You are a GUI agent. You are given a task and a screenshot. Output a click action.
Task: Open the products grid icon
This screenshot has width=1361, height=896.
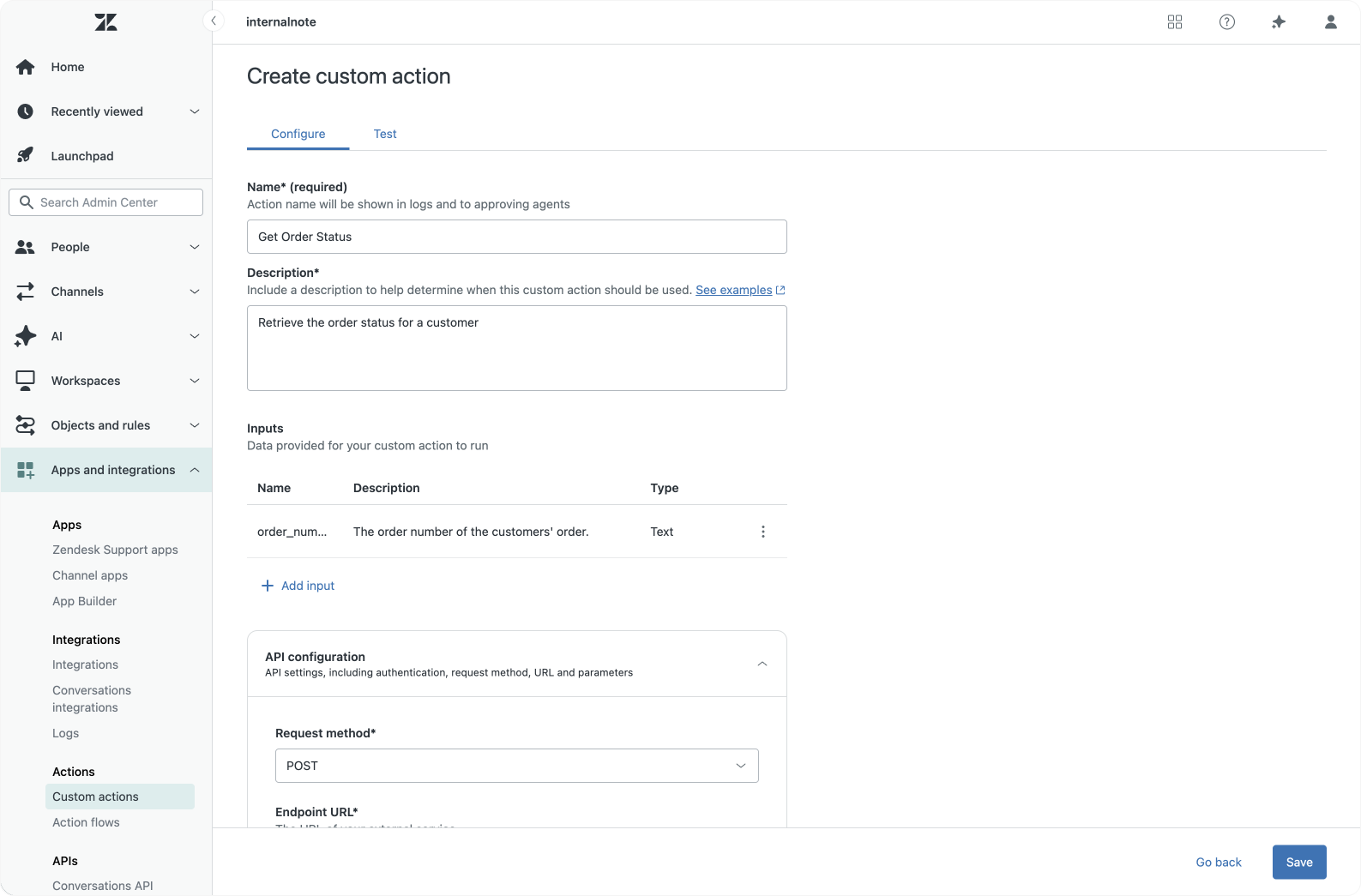(x=1175, y=22)
